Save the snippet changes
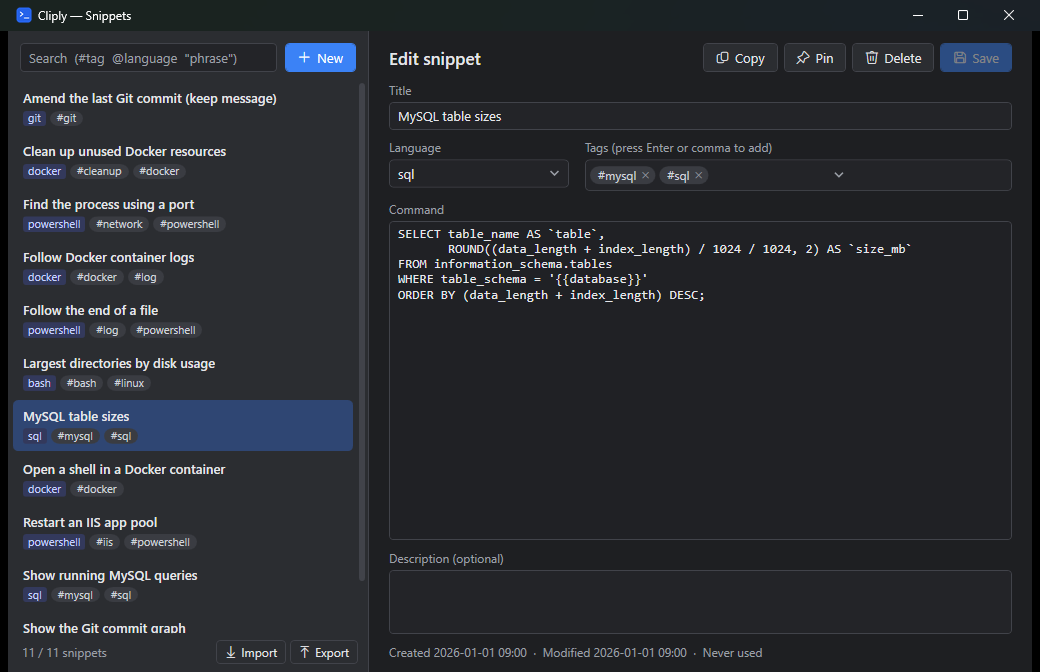Screen dimensions: 1040x672 point(976,58)
